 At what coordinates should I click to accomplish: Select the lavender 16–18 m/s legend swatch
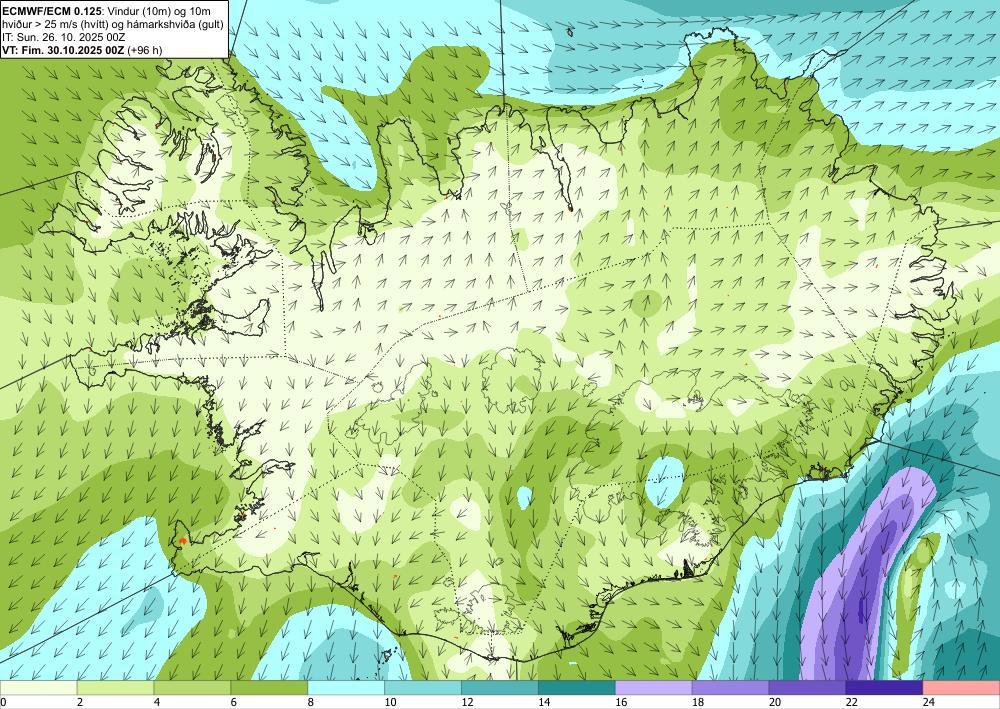(654, 688)
